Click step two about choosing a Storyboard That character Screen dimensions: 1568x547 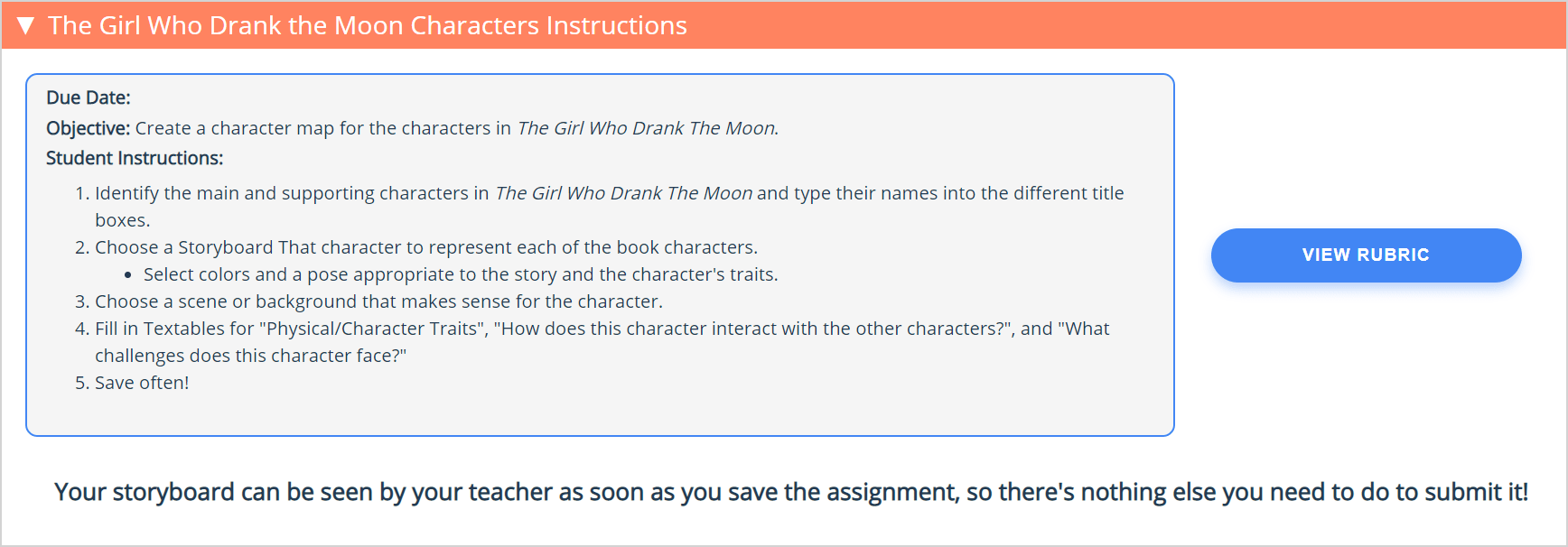tap(416, 247)
